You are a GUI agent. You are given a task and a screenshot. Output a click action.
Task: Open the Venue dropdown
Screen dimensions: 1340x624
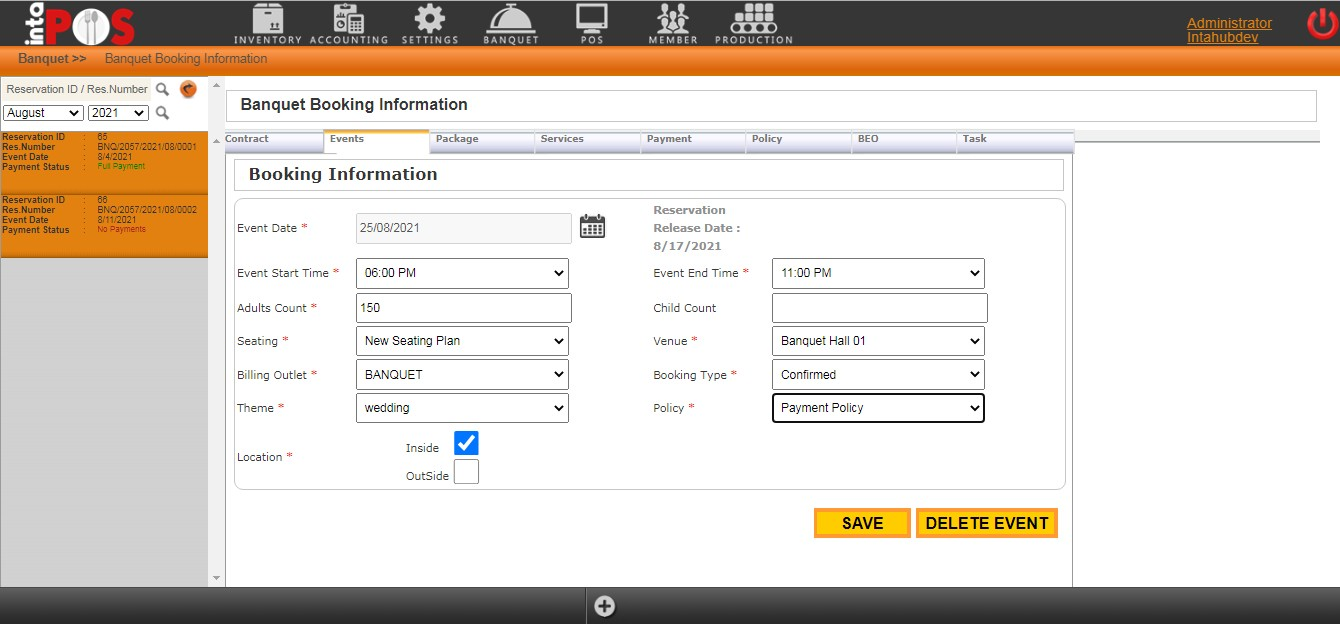click(878, 341)
